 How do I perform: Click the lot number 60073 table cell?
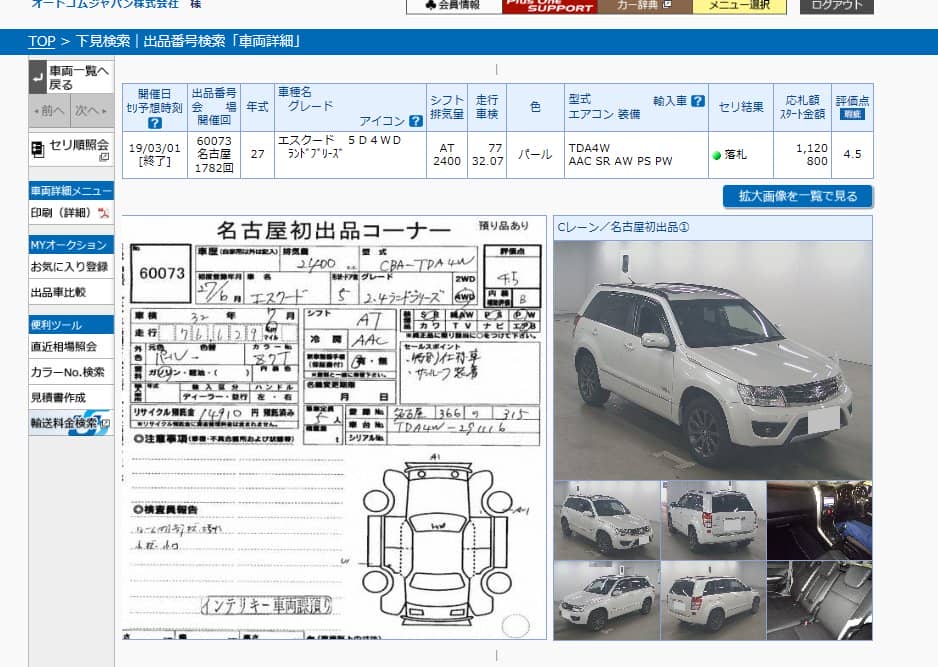(214, 155)
